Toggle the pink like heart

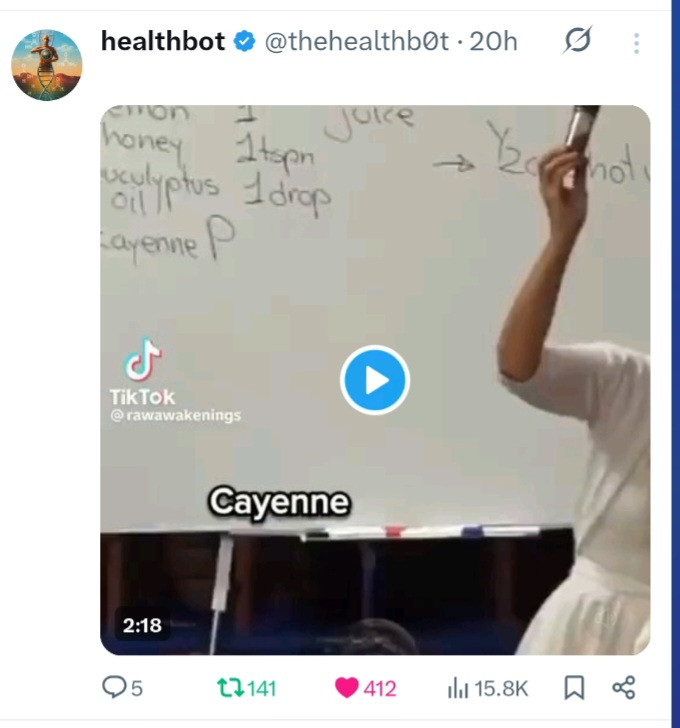click(347, 688)
